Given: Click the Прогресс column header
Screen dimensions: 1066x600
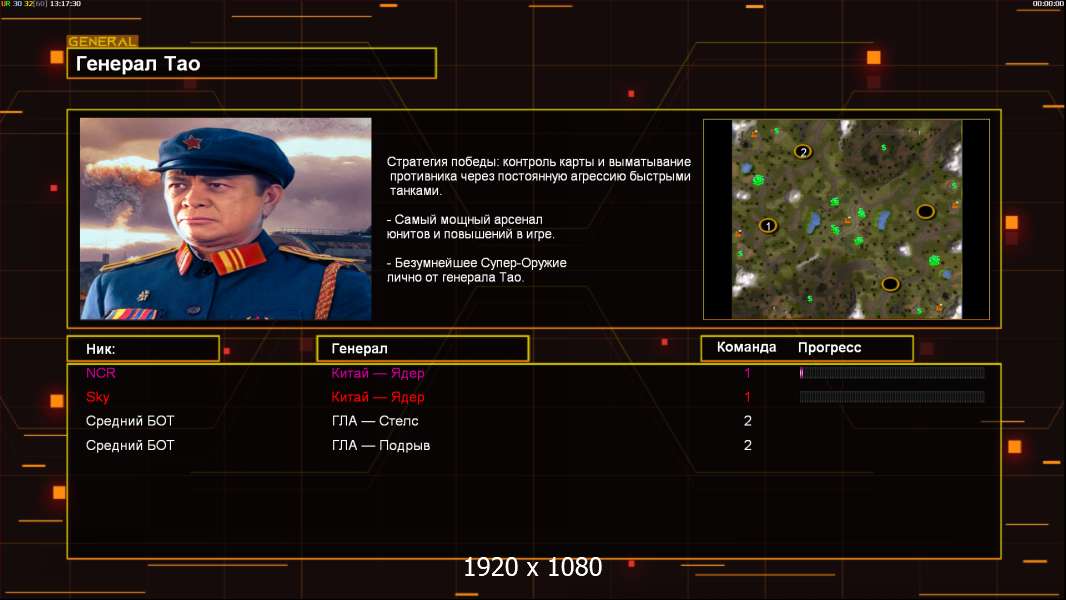Looking at the screenshot, I should (x=829, y=347).
